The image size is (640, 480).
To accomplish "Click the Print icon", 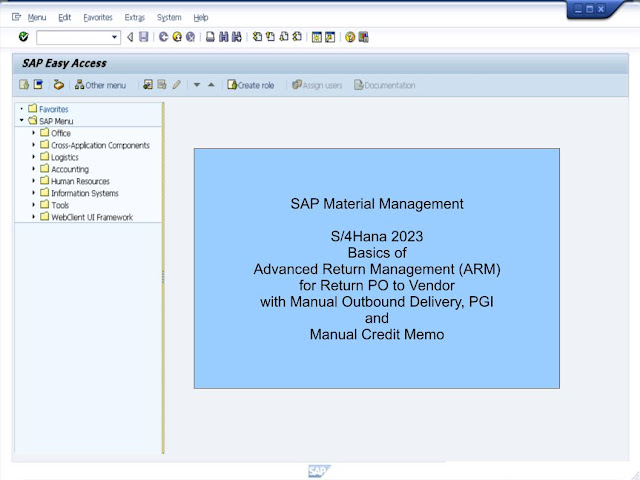I will pyautogui.click(x=210, y=37).
